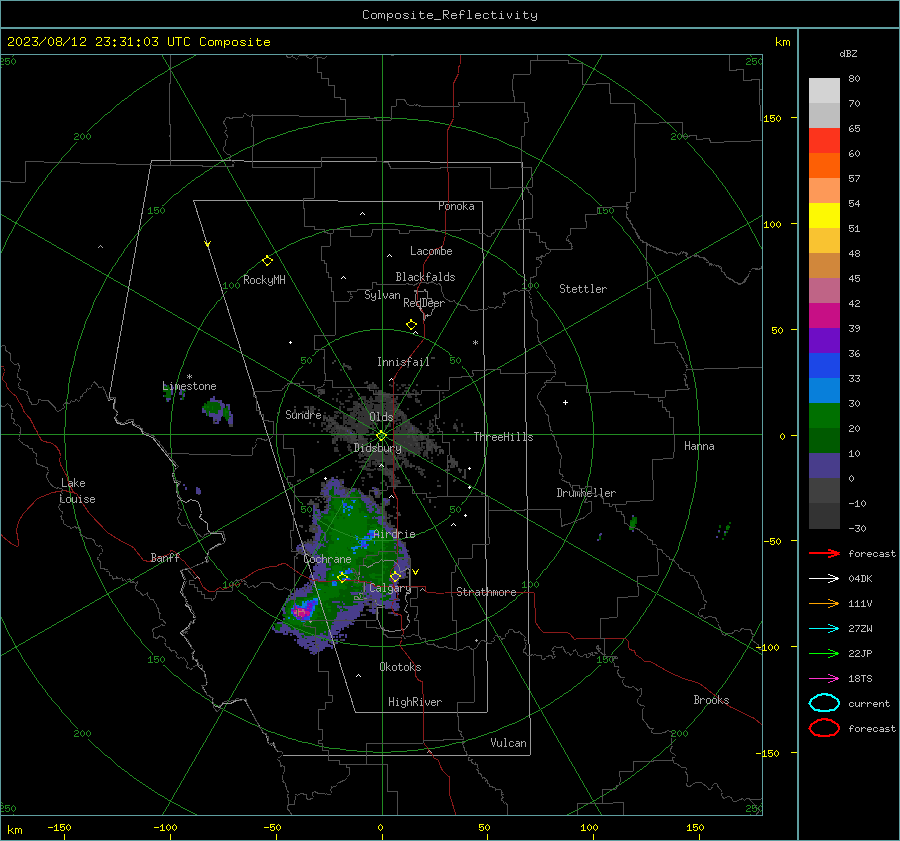Image resolution: width=900 pixels, height=841 pixels.
Task: Click the Olds label near radar center
Action: [381, 417]
